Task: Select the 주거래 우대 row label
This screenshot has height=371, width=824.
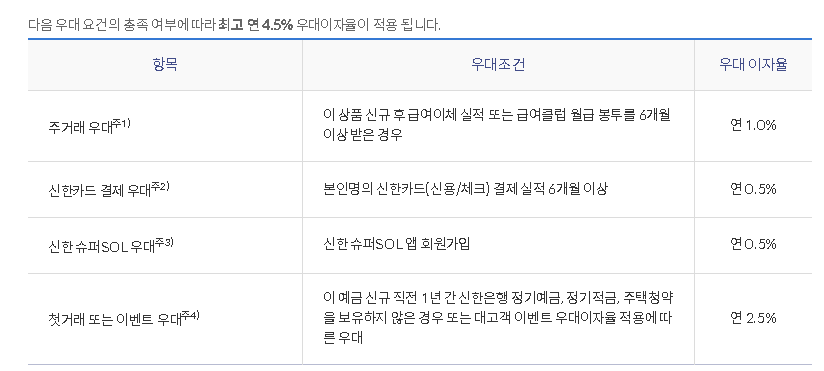Action: [81, 128]
